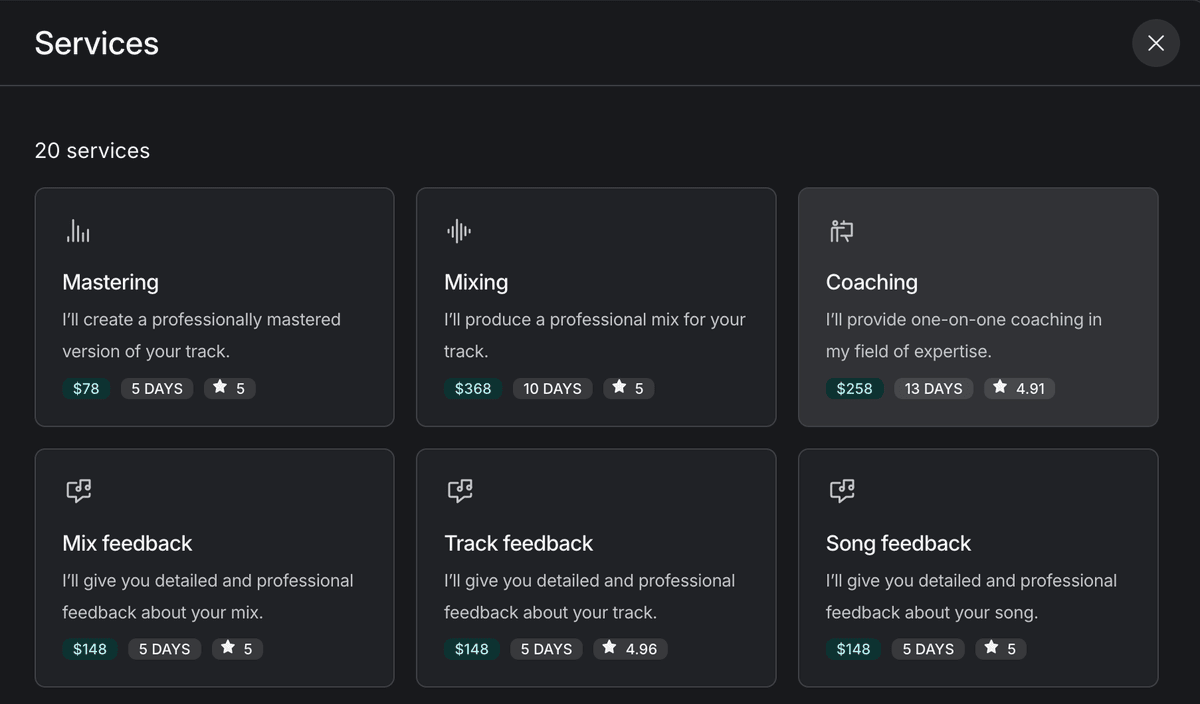Close the Services dialog
The image size is (1200, 704).
coord(1155,43)
